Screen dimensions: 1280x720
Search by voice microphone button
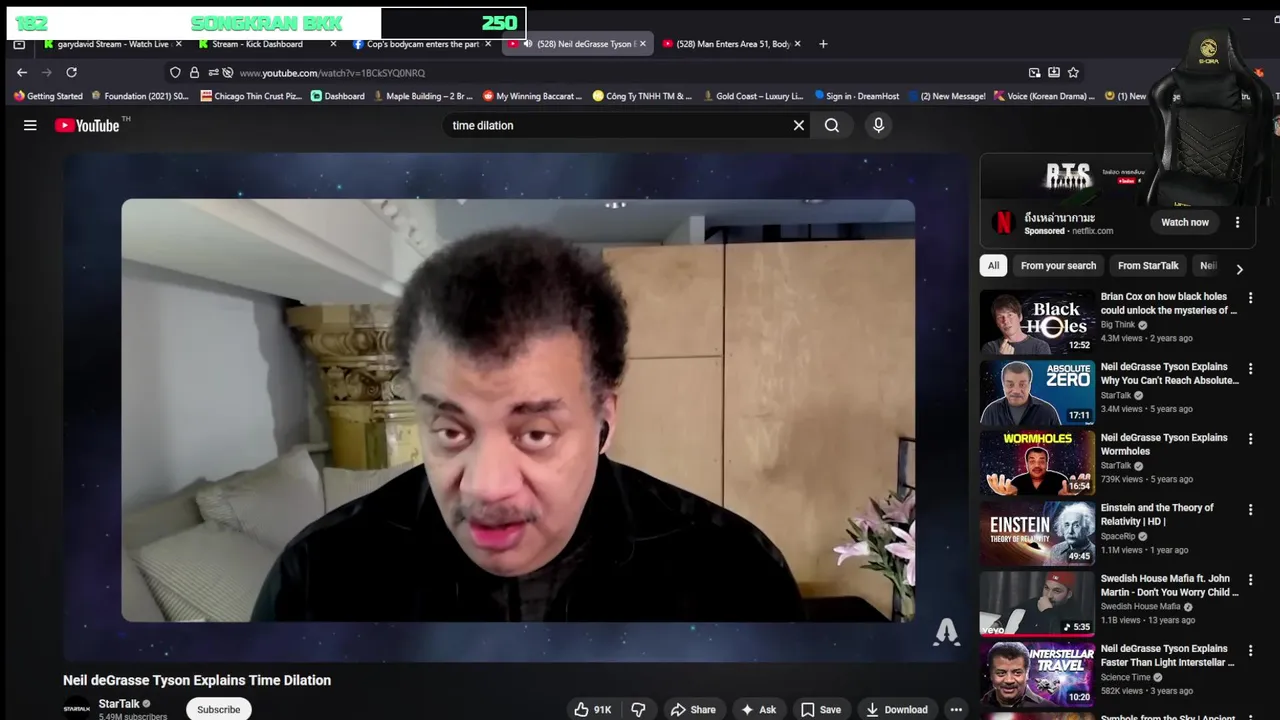[x=878, y=125]
